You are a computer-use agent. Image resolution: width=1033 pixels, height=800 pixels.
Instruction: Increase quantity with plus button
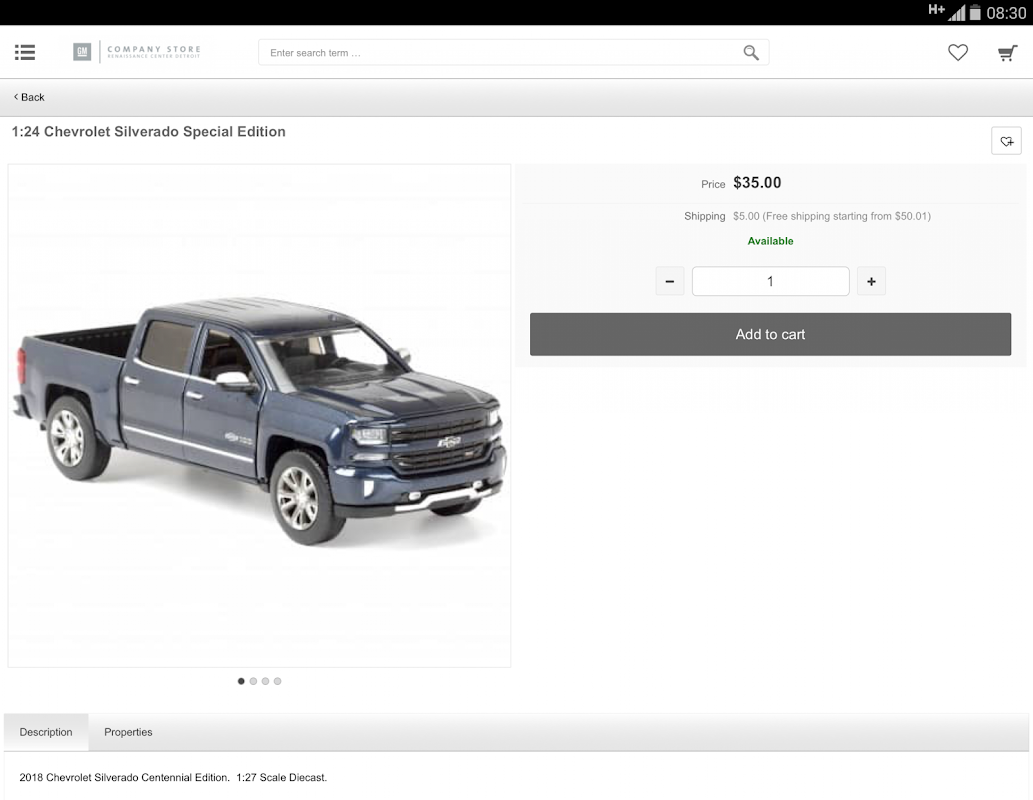[871, 281]
